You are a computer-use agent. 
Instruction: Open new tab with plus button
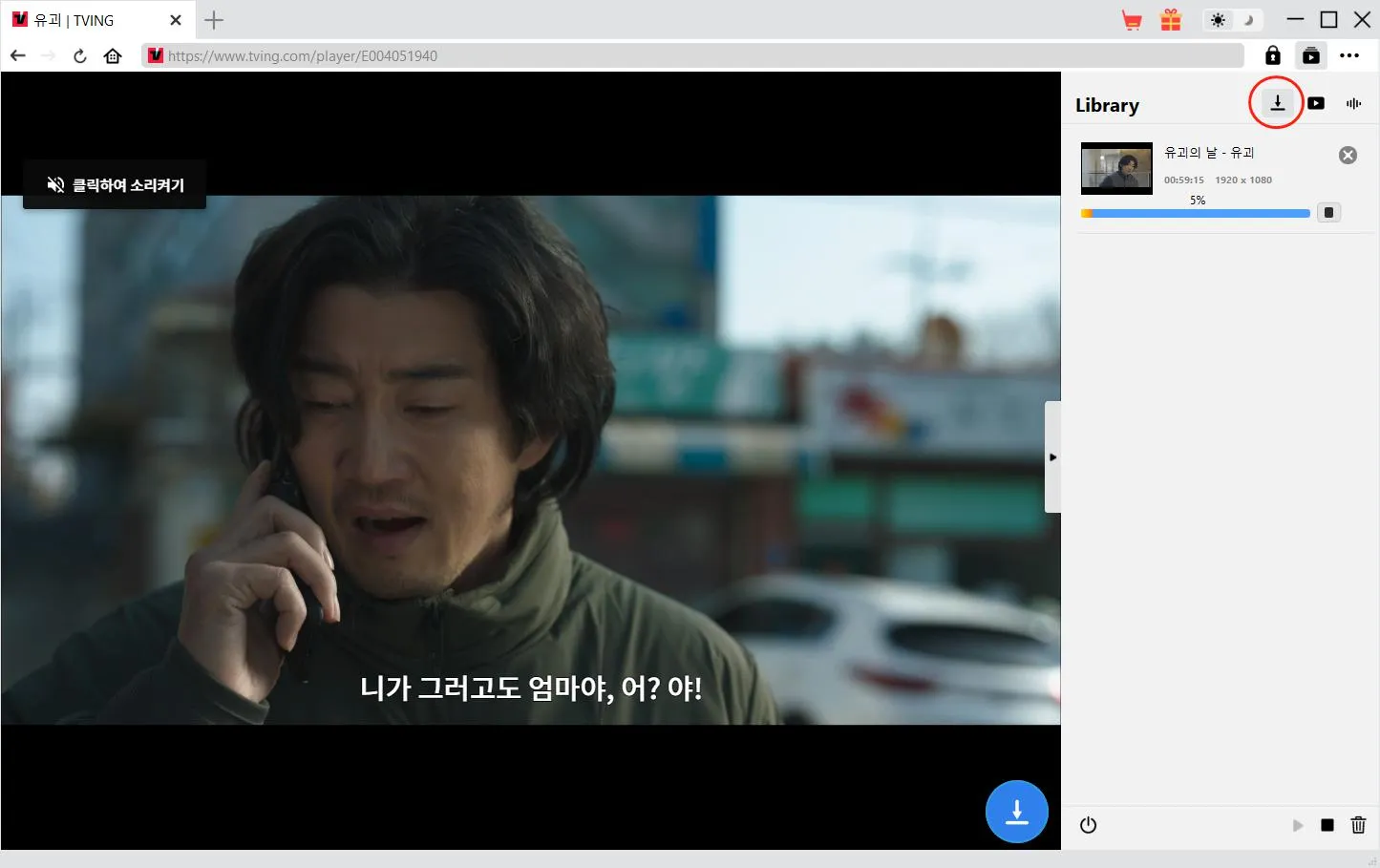(x=214, y=20)
